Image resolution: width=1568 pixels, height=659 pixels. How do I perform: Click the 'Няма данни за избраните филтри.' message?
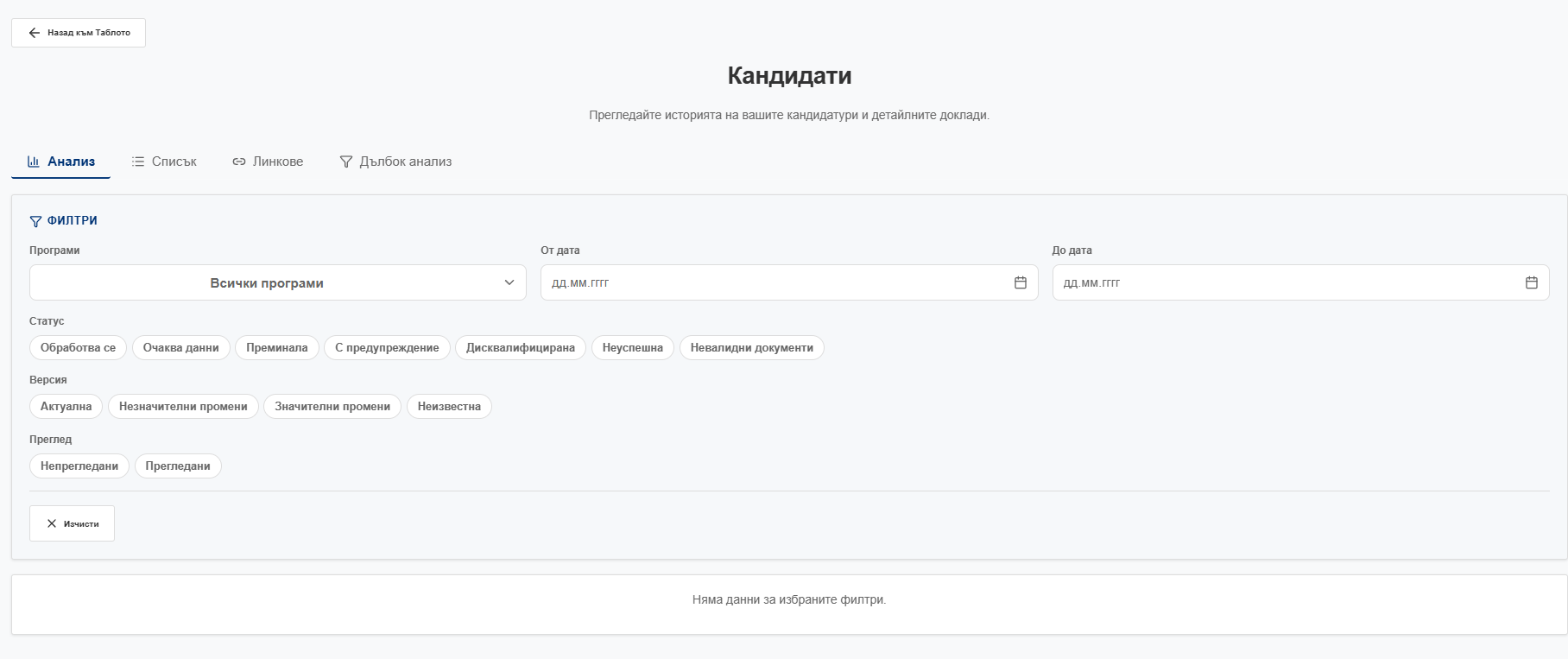pos(789,599)
